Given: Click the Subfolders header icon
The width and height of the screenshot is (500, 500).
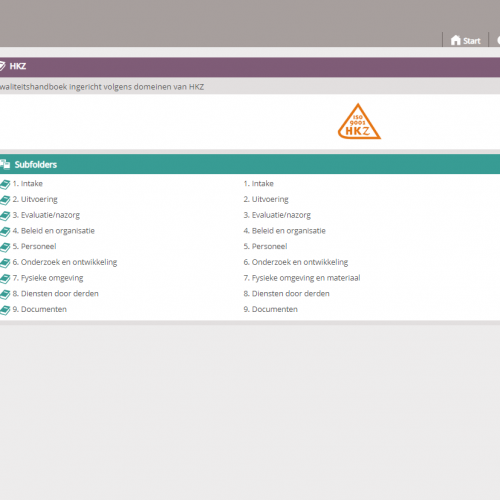Looking at the screenshot, I should pos(5,164).
